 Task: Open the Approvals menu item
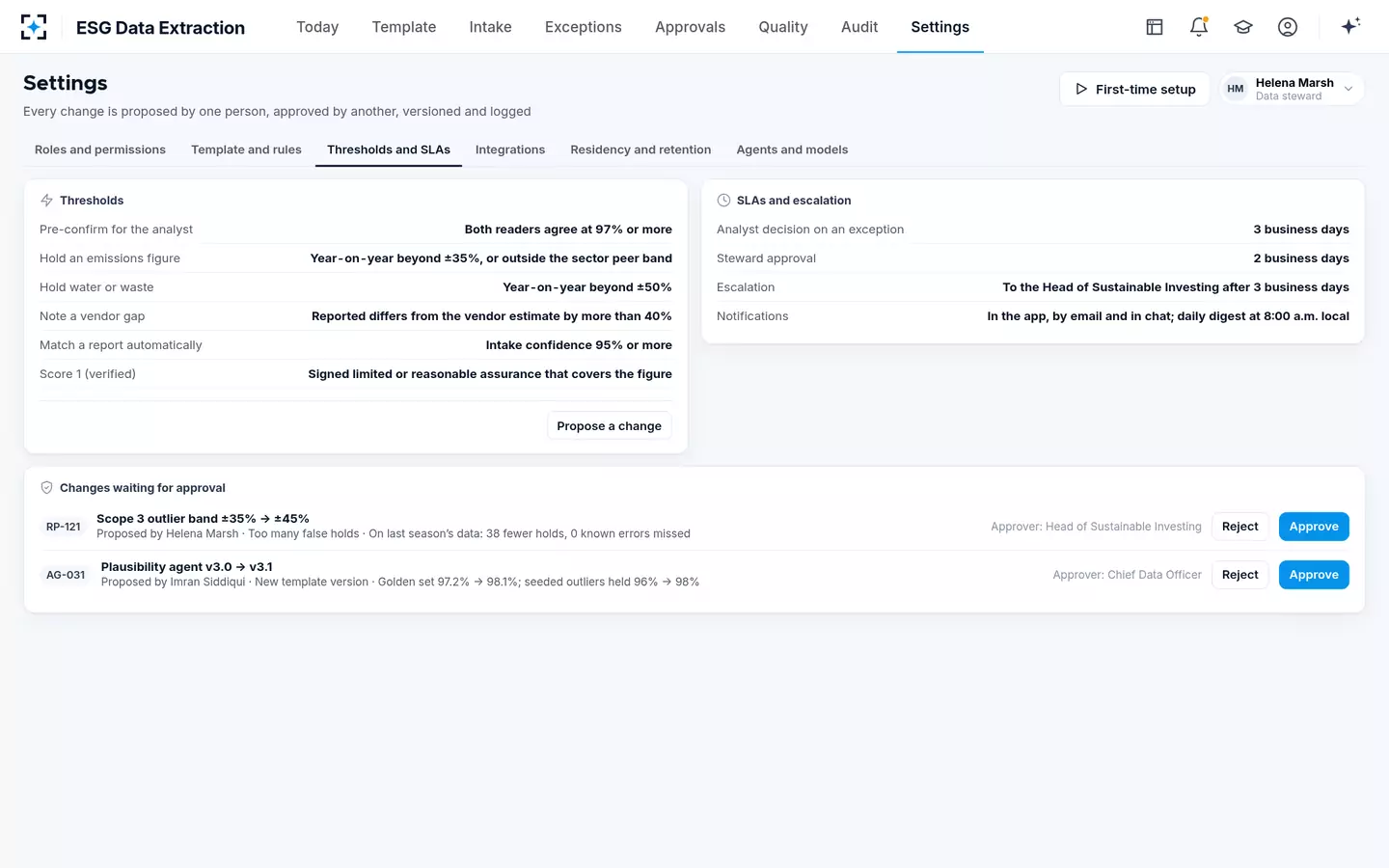[690, 27]
